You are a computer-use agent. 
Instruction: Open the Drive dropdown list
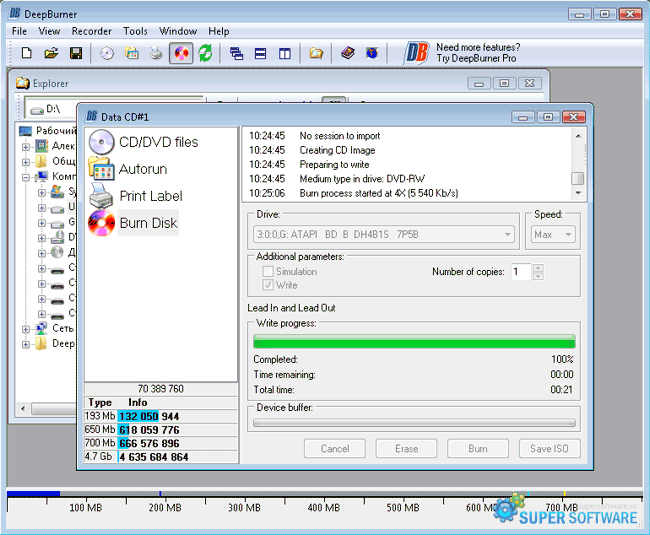pyautogui.click(x=507, y=235)
